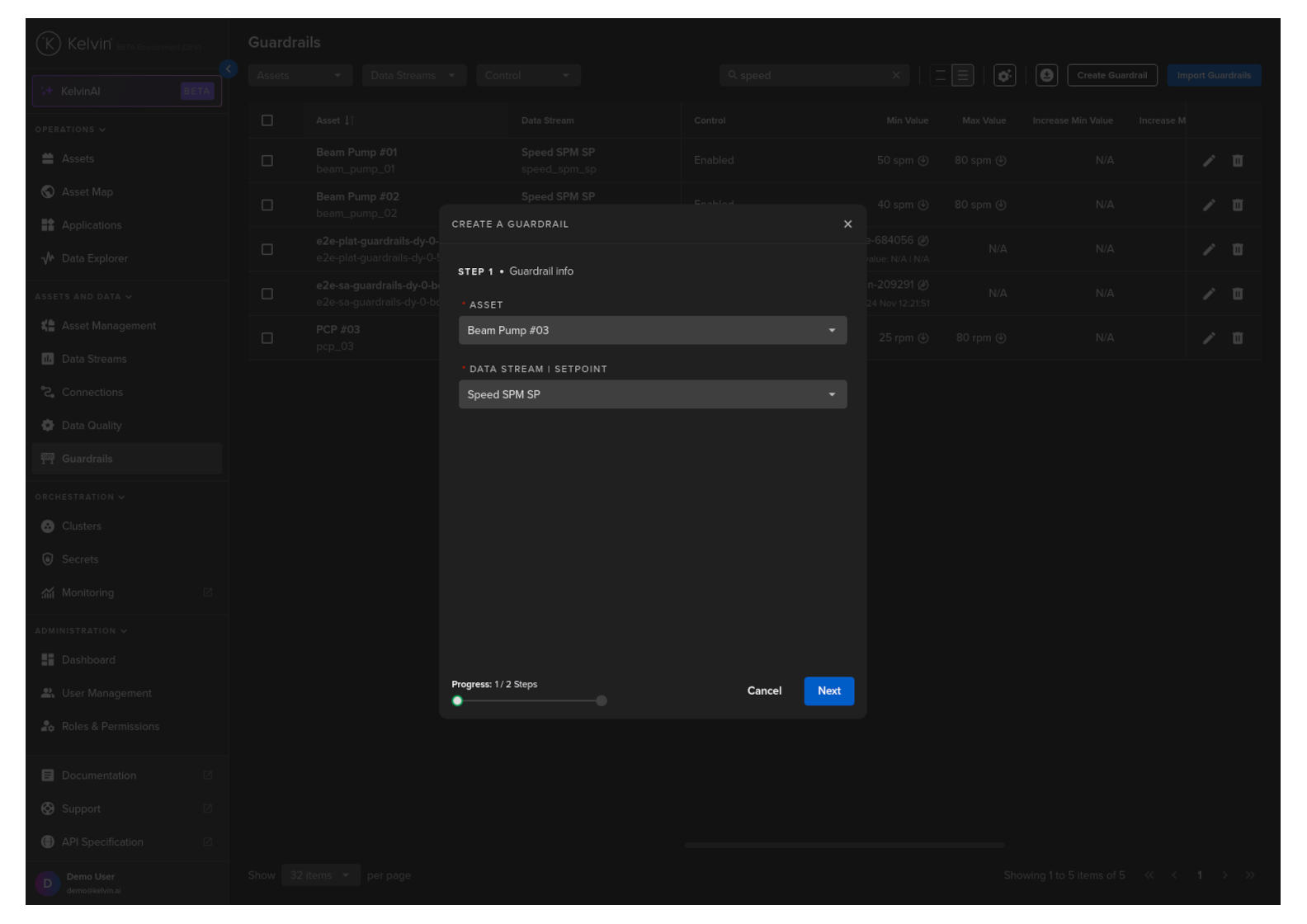The width and height of the screenshot is (1307, 924).
Task: Tick the checkbox for Beam Pump #01
Action: [x=267, y=161]
